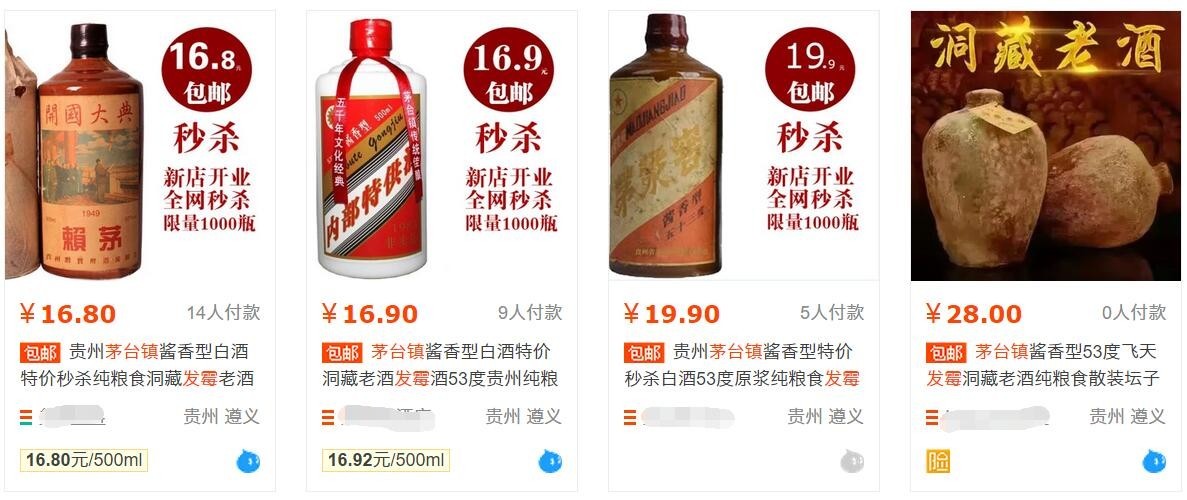Open the 洞藏老酒 clay jar product image

pos(1045,146)
